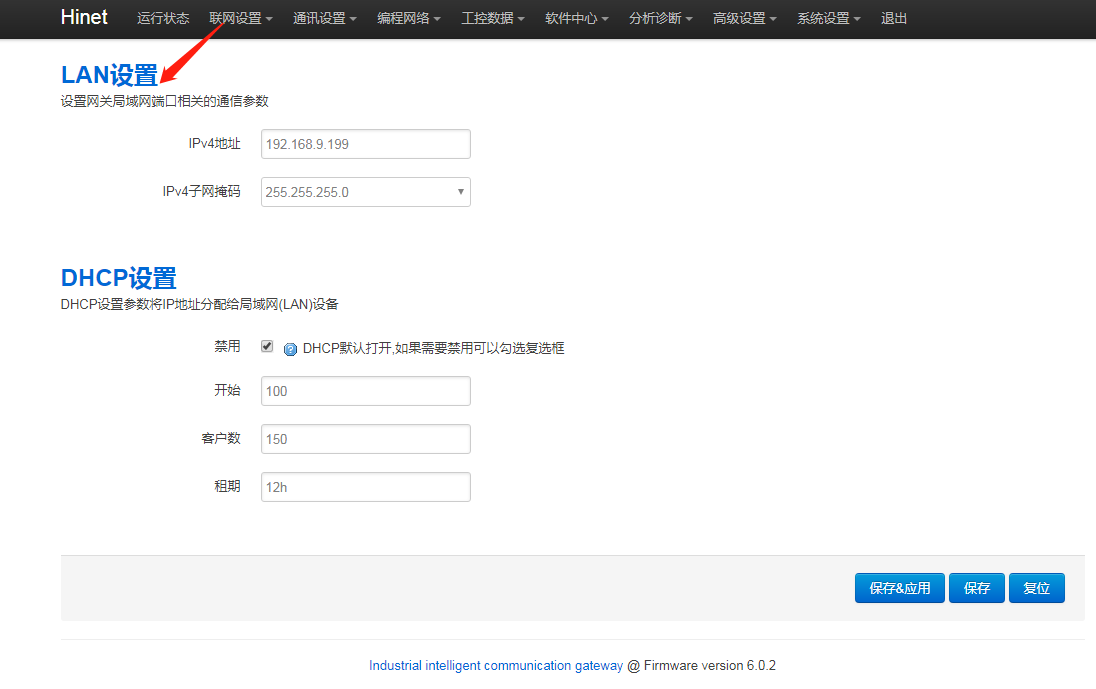
Task: Open the IPv4 subnet mask dropdown
Action: point(365,192)
